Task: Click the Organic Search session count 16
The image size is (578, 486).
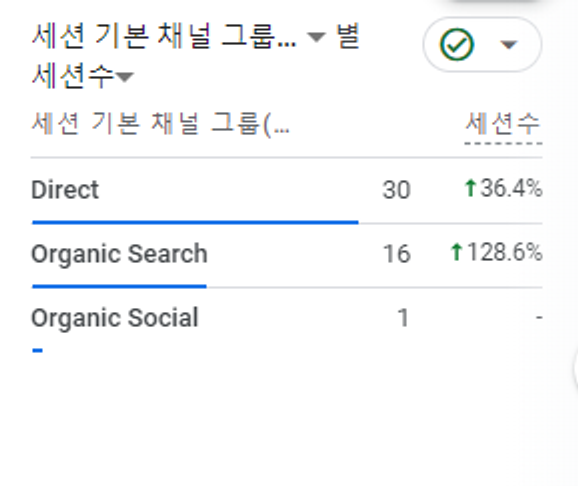Action: [397, 254]
